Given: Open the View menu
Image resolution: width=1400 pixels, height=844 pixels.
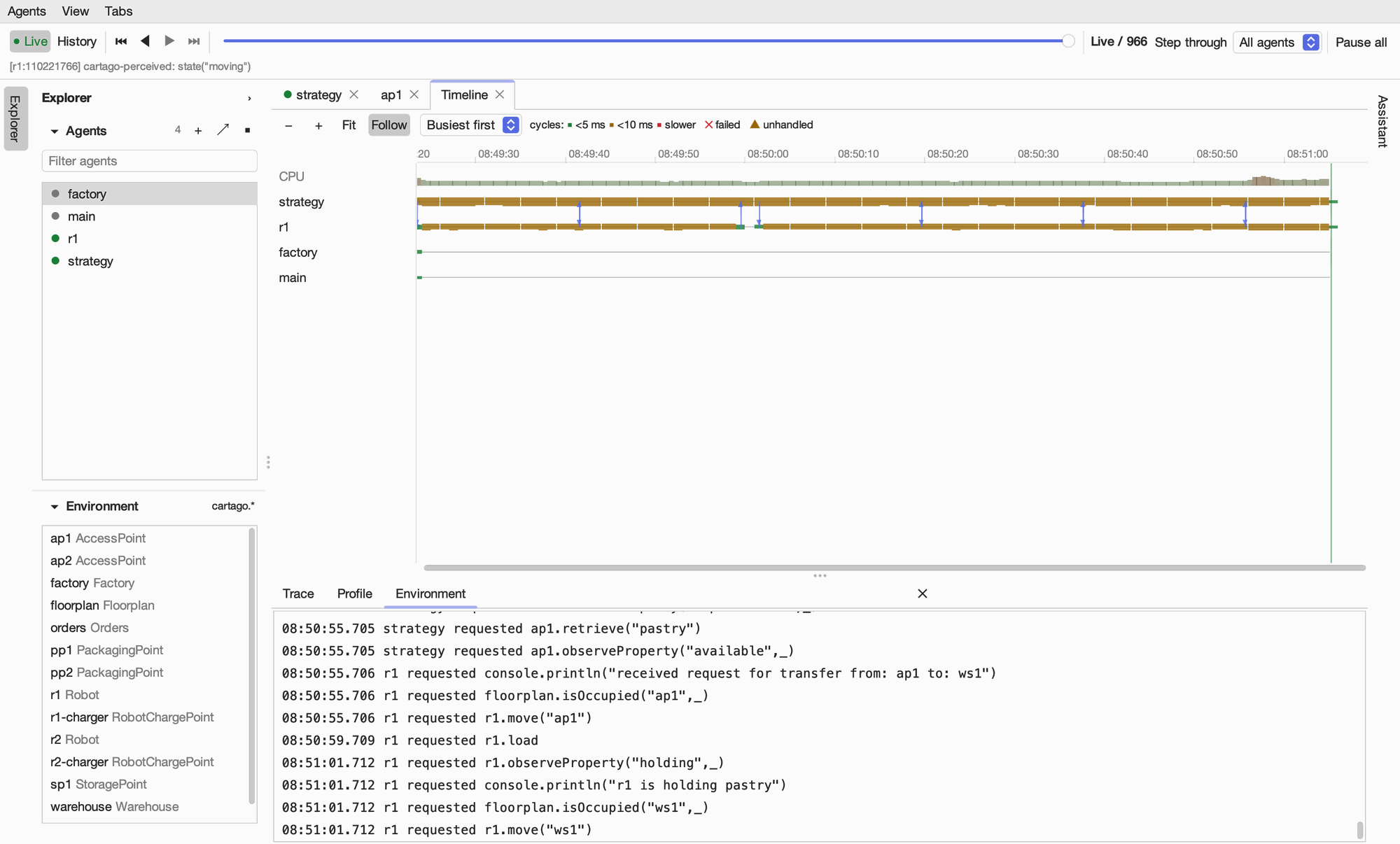Looking at the screenshot, I should (x=76, y=11).
